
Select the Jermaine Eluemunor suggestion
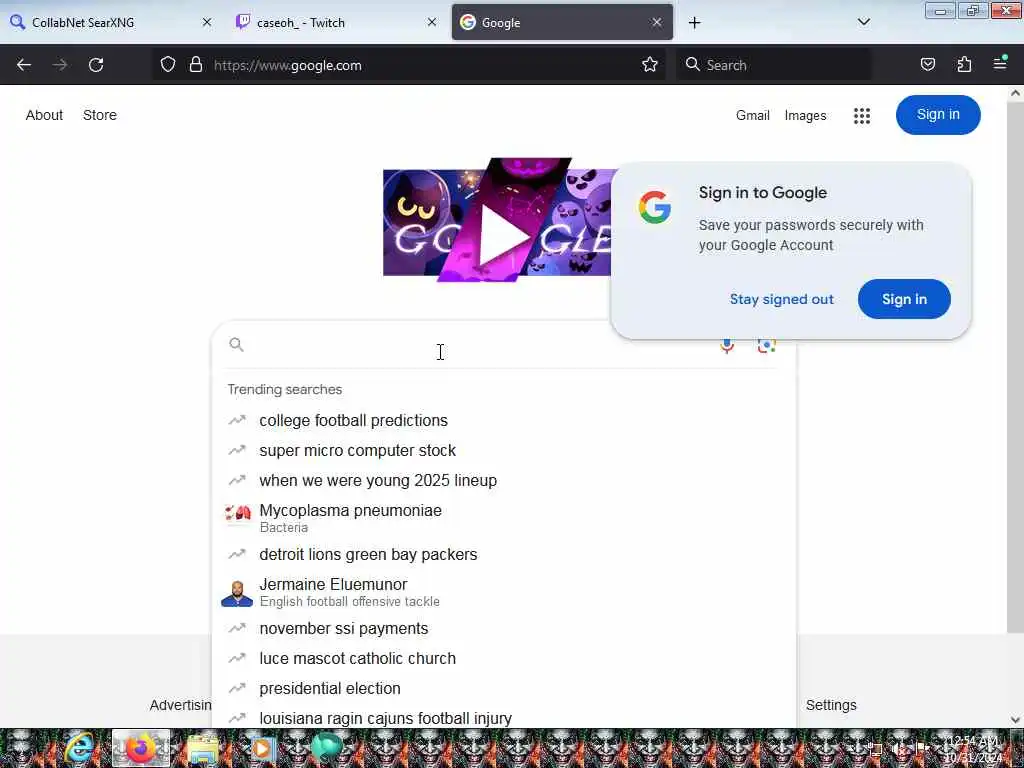click(x=504, y=592)
